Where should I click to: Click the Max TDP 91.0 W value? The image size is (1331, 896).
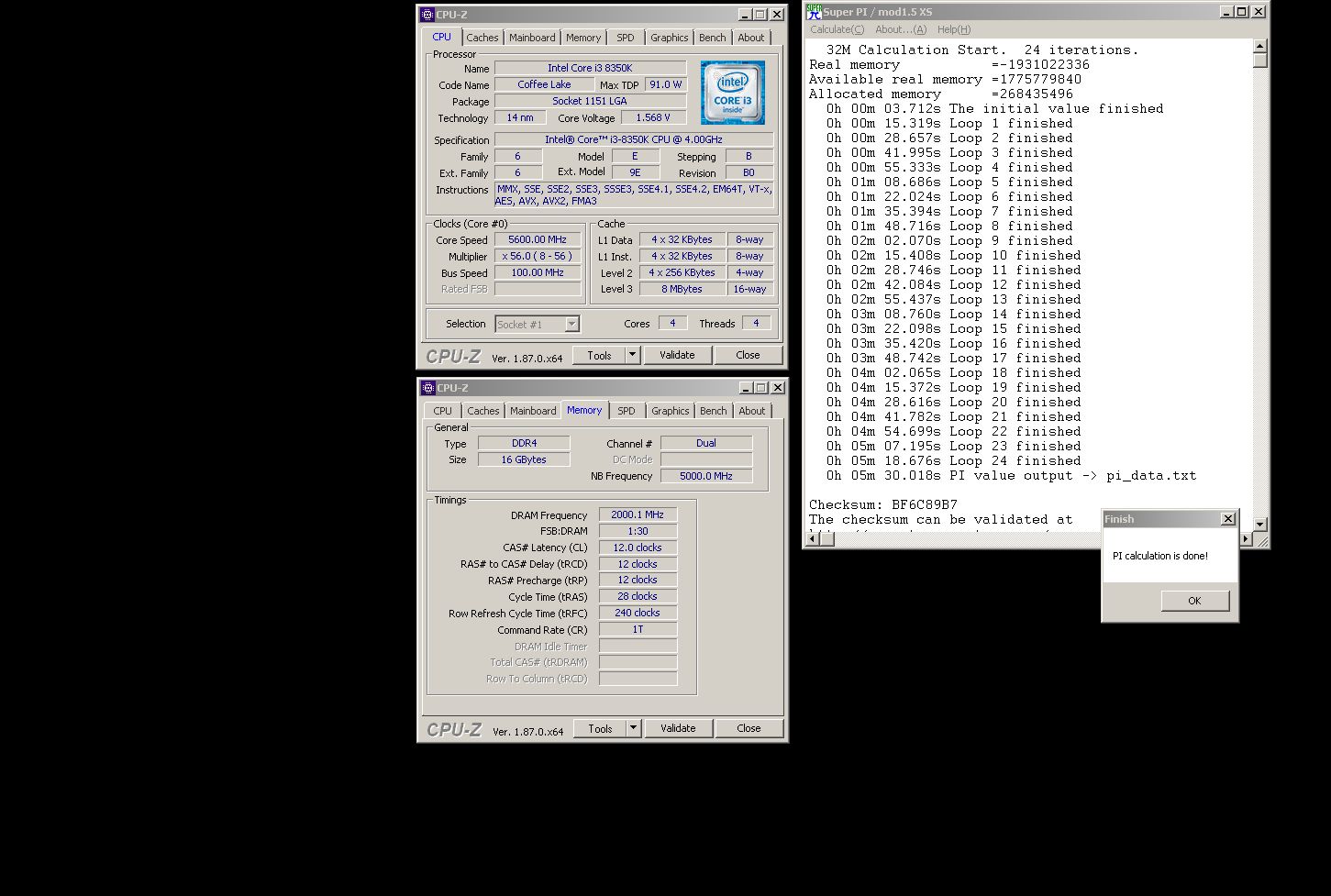click(x=665, y=84)
